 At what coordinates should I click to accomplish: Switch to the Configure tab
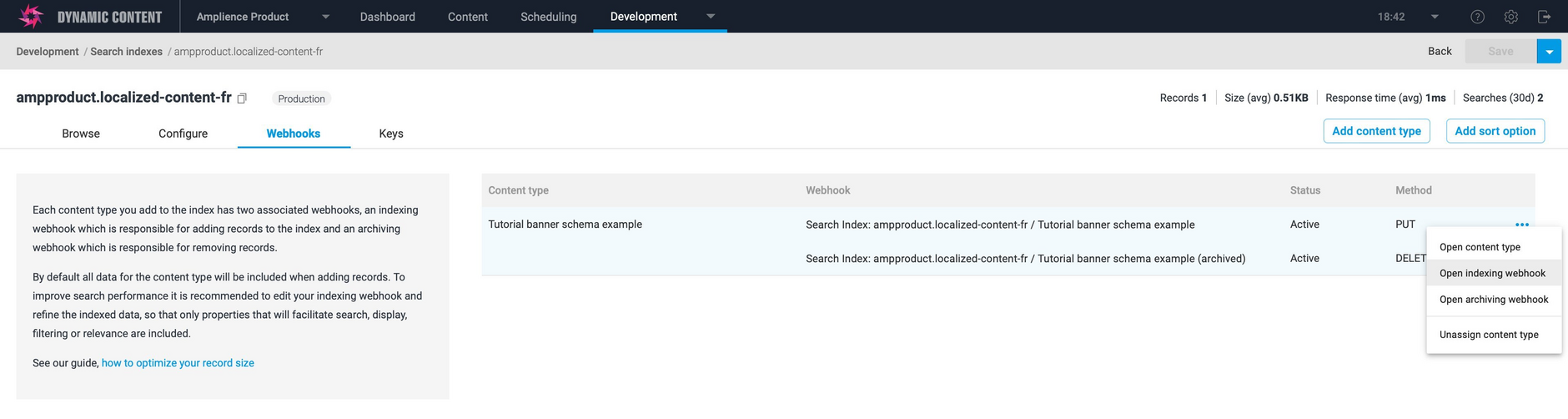(183, 134)
